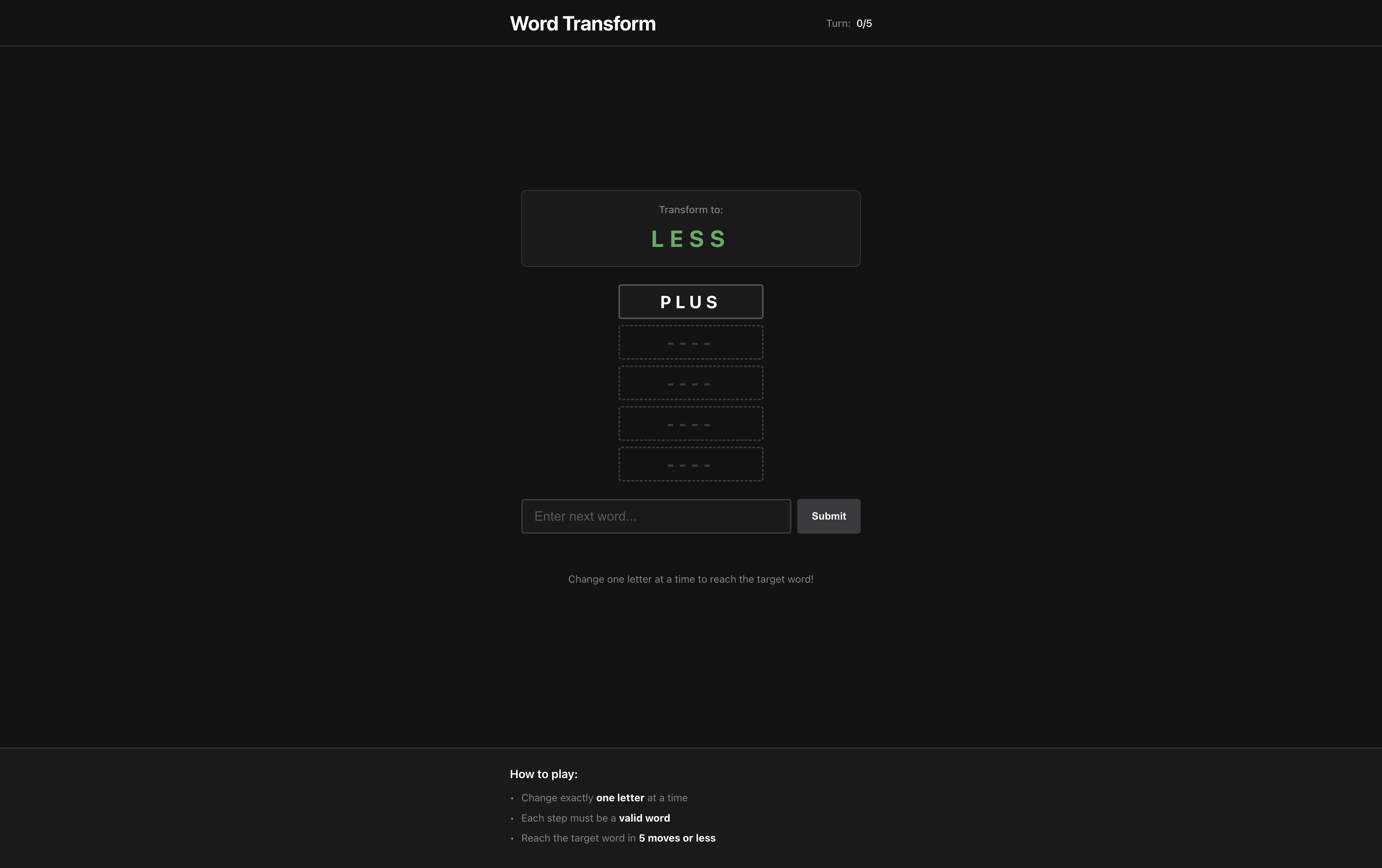Viewport: 1382px width, 868px height.
Task: Click the bold one letter text
Action: (619, 797)
